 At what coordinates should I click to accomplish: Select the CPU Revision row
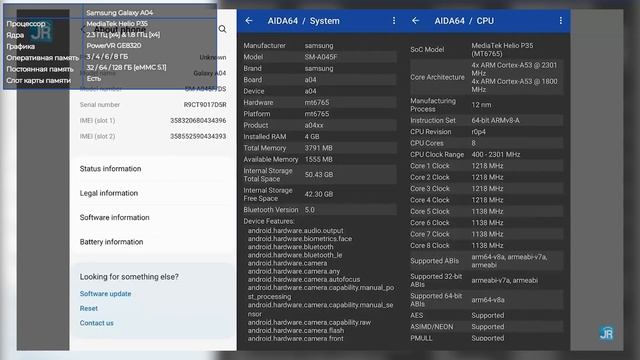(487, 132)
